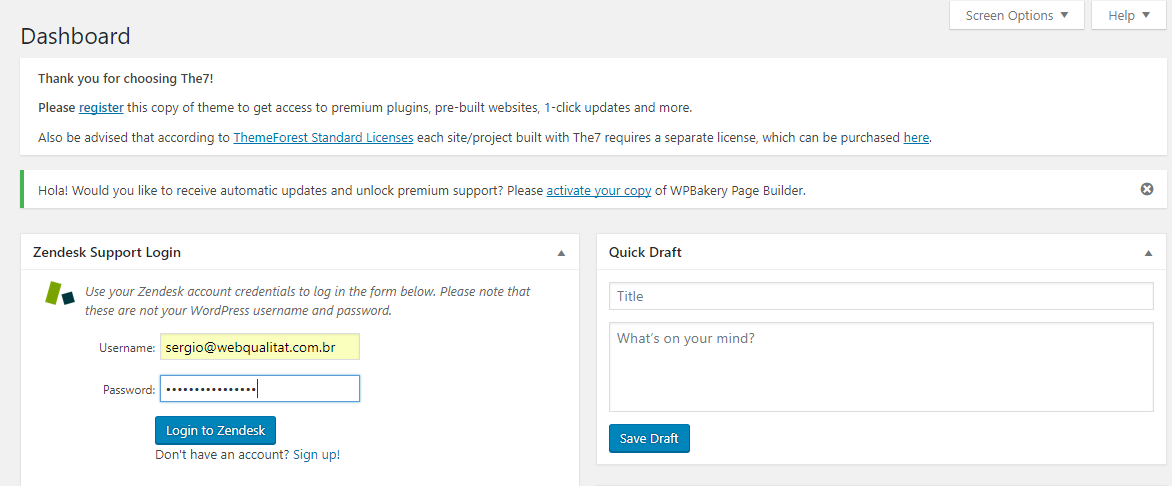
Task: Click the Zendesk Support Login widget title
Action: [107, 253]
